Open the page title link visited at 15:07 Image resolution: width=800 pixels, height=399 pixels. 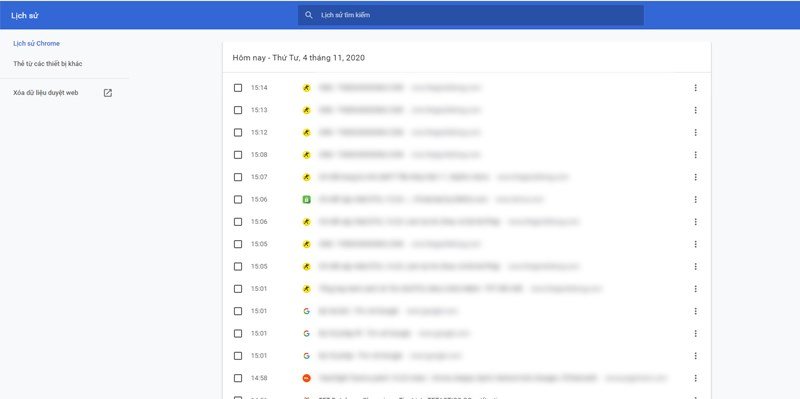tap(404, 177)
